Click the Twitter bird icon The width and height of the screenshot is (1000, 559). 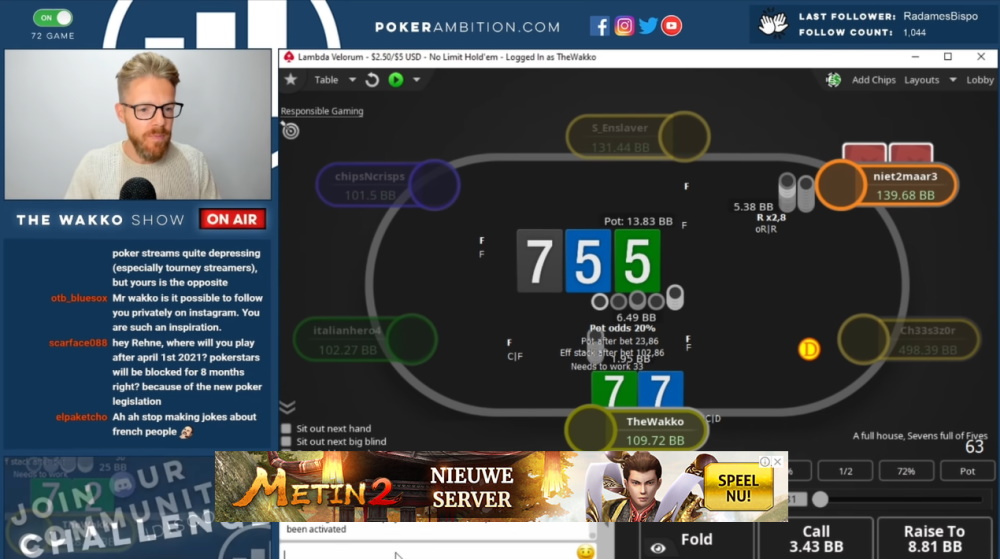tap(648, 26)
